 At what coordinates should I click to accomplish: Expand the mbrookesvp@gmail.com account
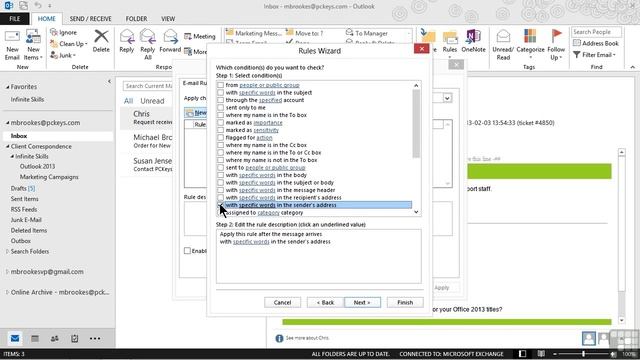pyautogui.click(x=7, y=271)
